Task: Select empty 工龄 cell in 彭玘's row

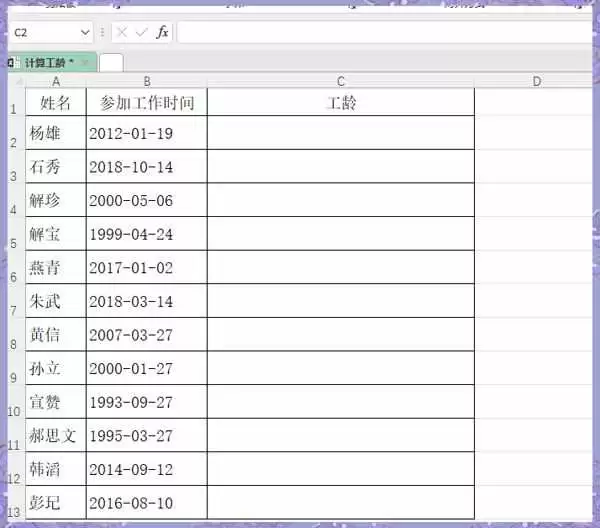Action: (x=341, y=503)
